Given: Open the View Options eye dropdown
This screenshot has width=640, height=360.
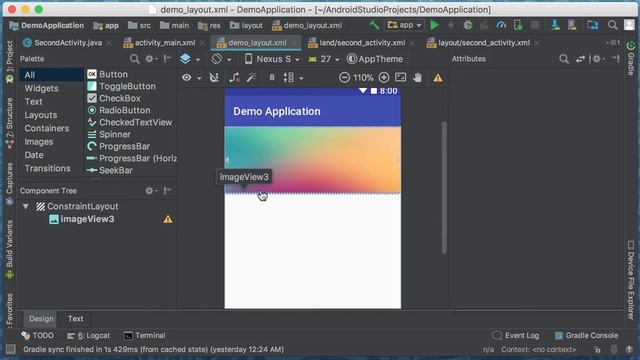Looking at the screenshot, I should pyautogui.click(x=191, y=78).
